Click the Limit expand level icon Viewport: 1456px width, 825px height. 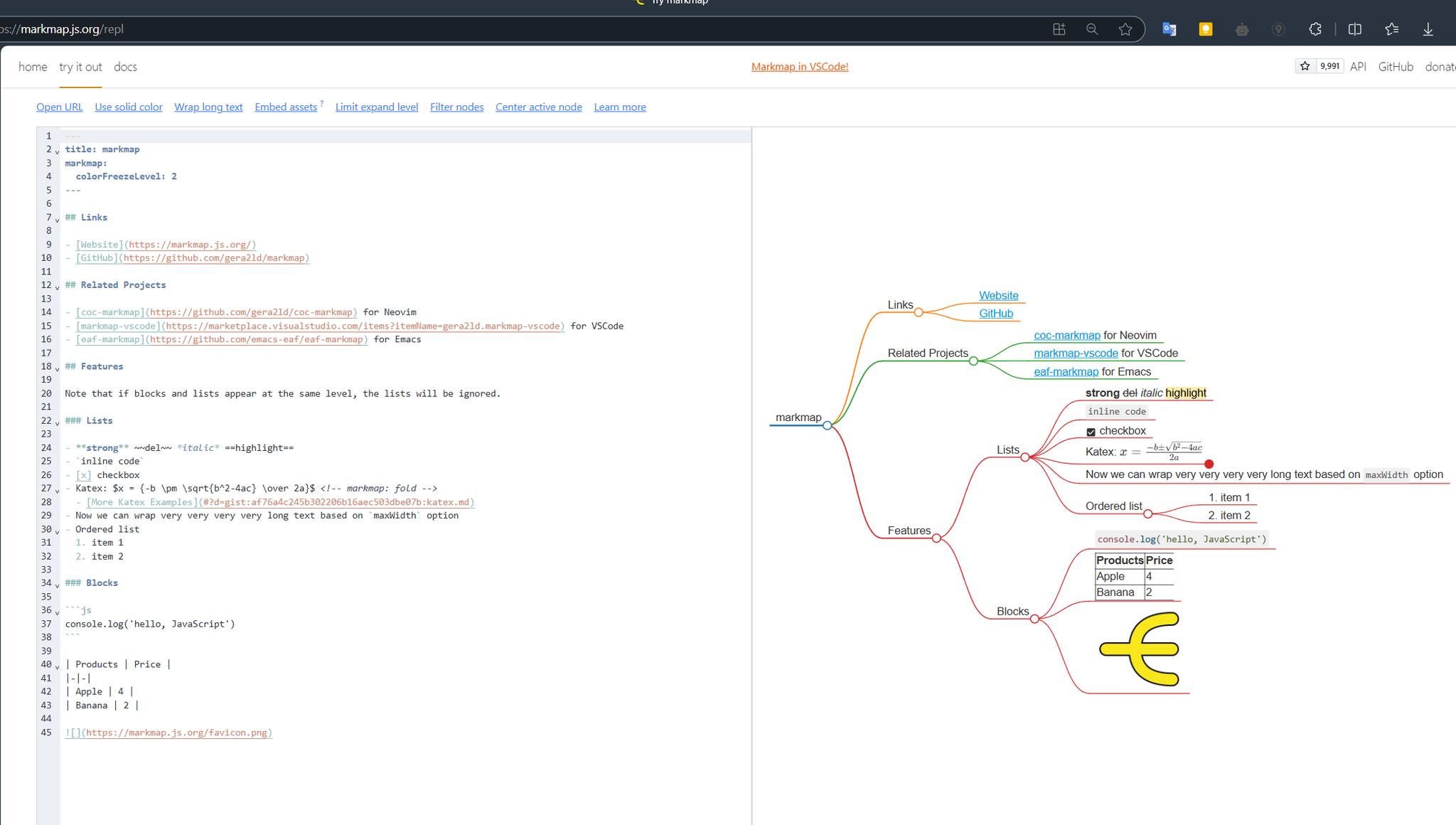377,107
